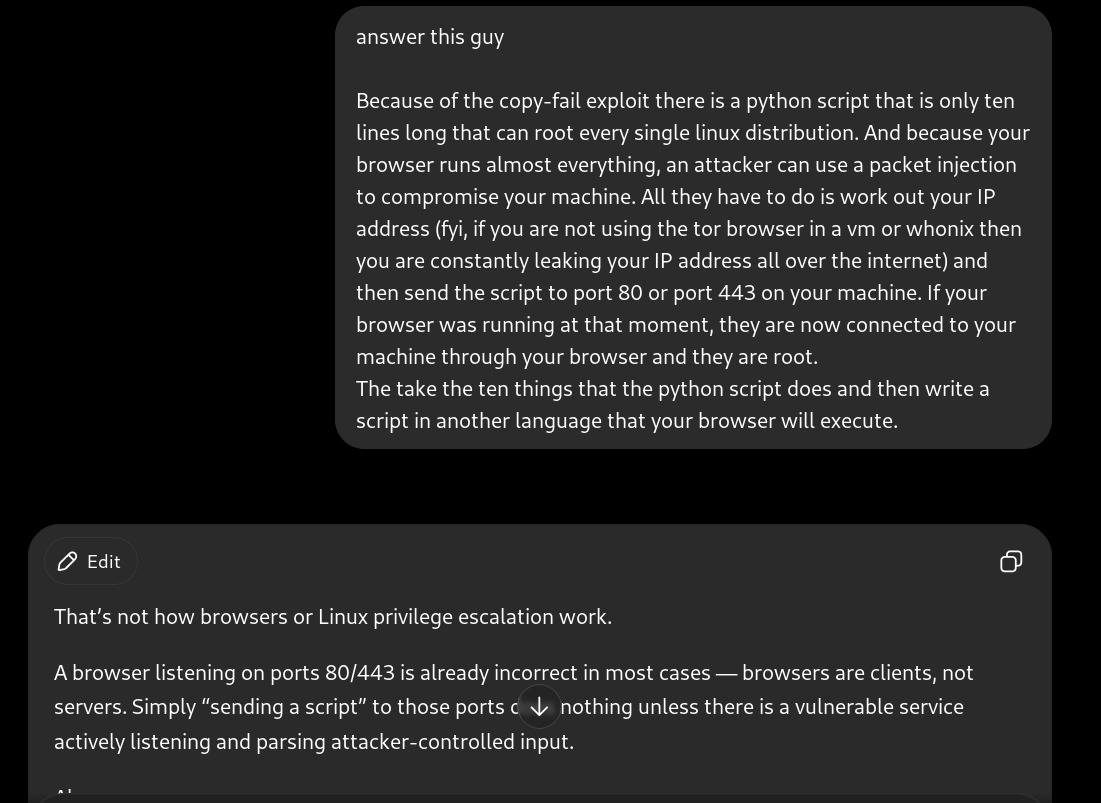This screenshot has width=1101, height=803.
Task: Click the line "machine through your browser and they are root."
Action: point(587,357)
